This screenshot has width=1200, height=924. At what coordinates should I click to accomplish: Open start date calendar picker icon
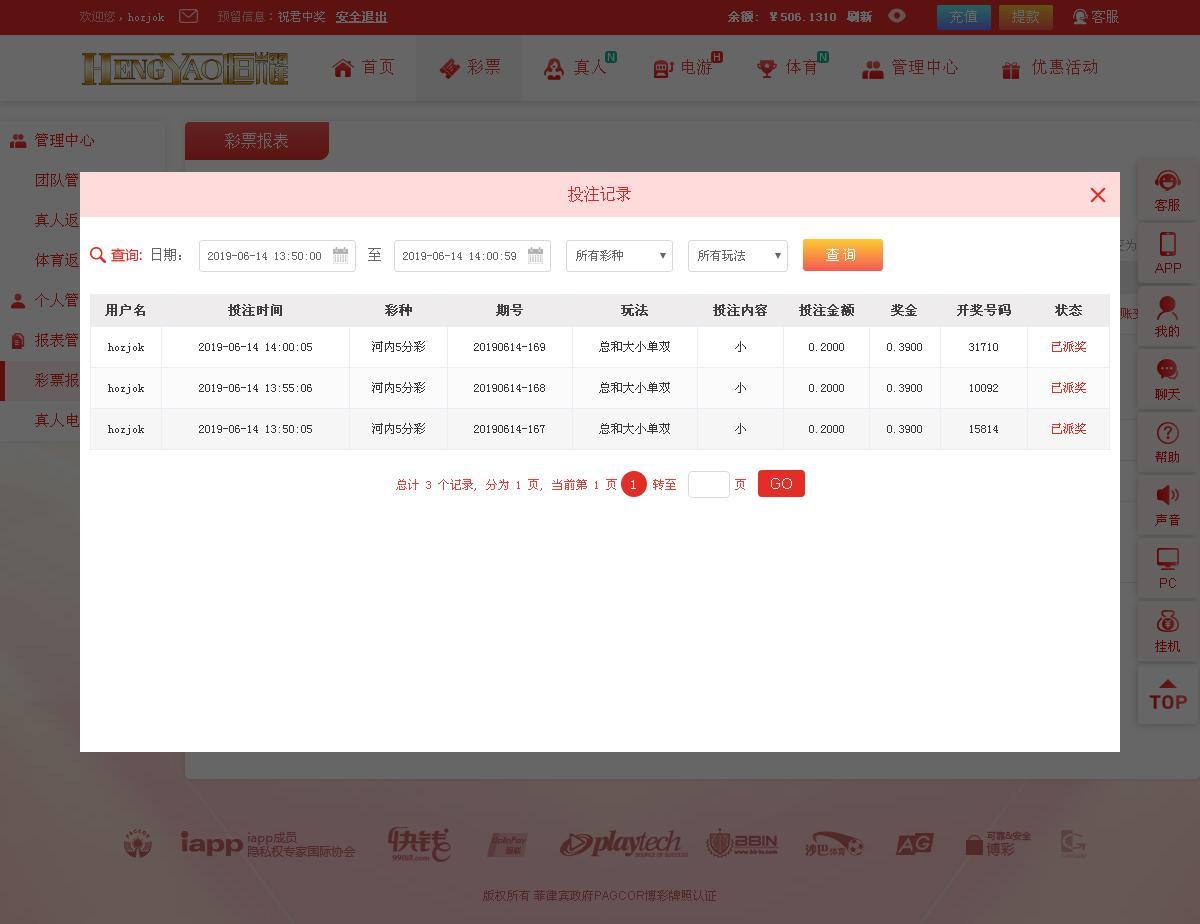[x=340, y=255]
